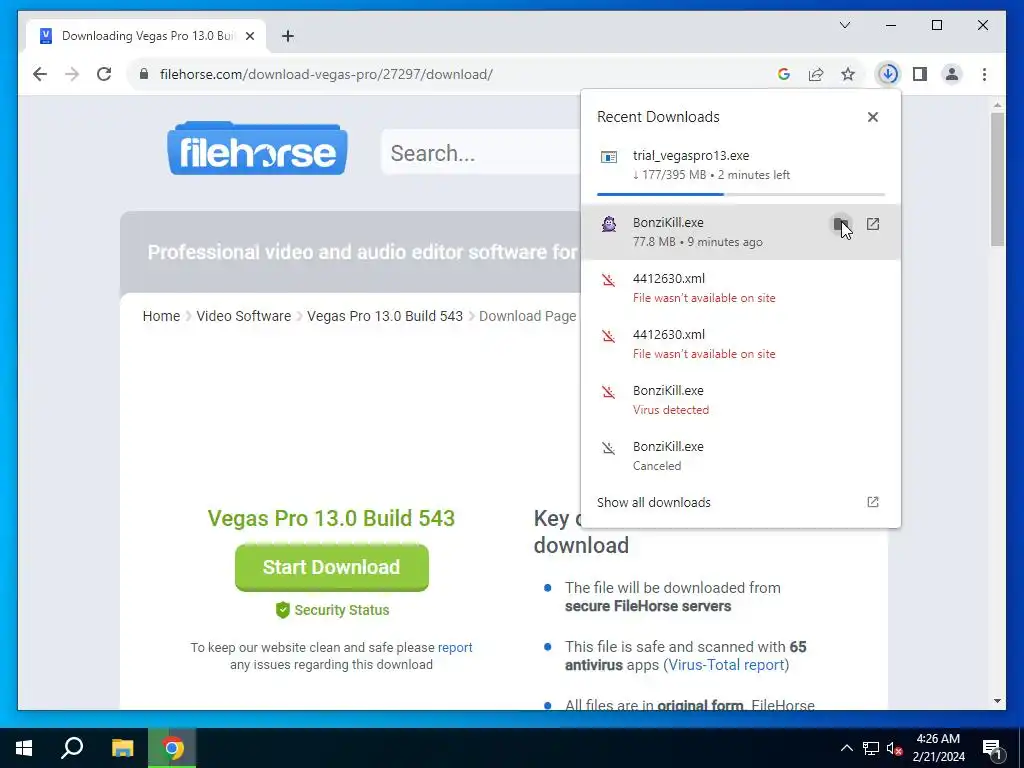Open Chrome's three-dot menu
Screen dimensions: 1024x768
[x=984, y=74]
